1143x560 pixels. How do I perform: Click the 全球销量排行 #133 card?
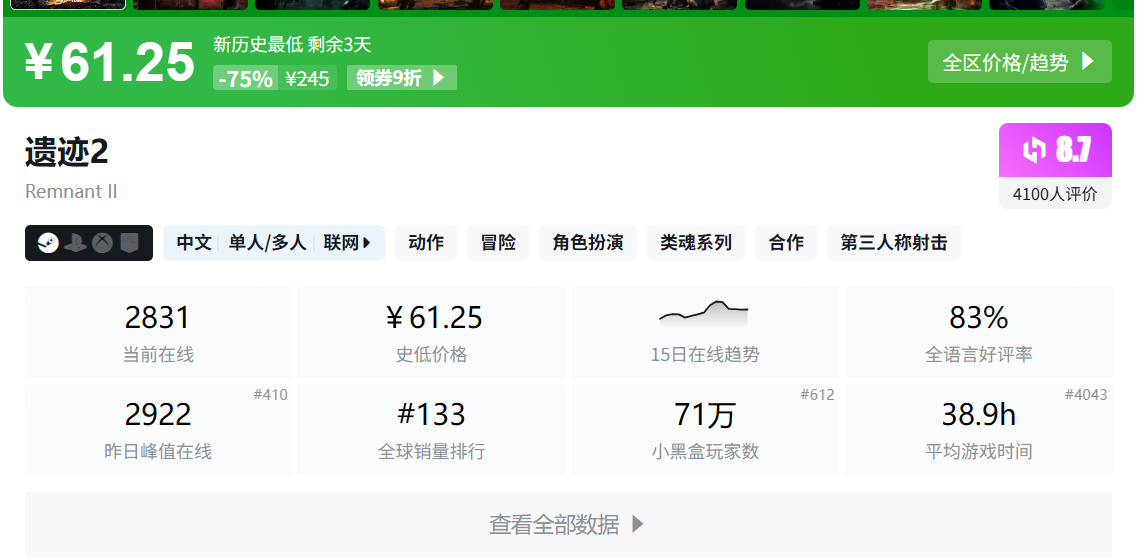(x=432, y=429)
